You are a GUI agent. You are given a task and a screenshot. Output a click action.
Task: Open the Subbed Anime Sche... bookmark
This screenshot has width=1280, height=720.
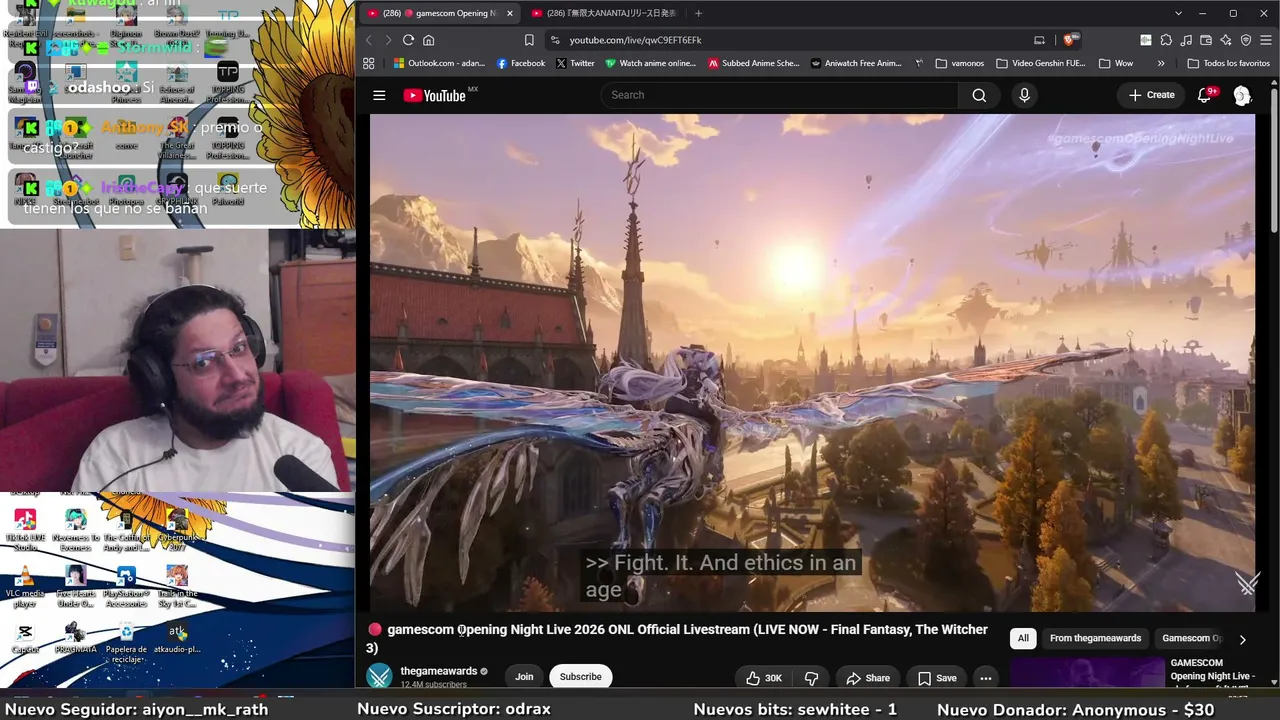point(754,63)
